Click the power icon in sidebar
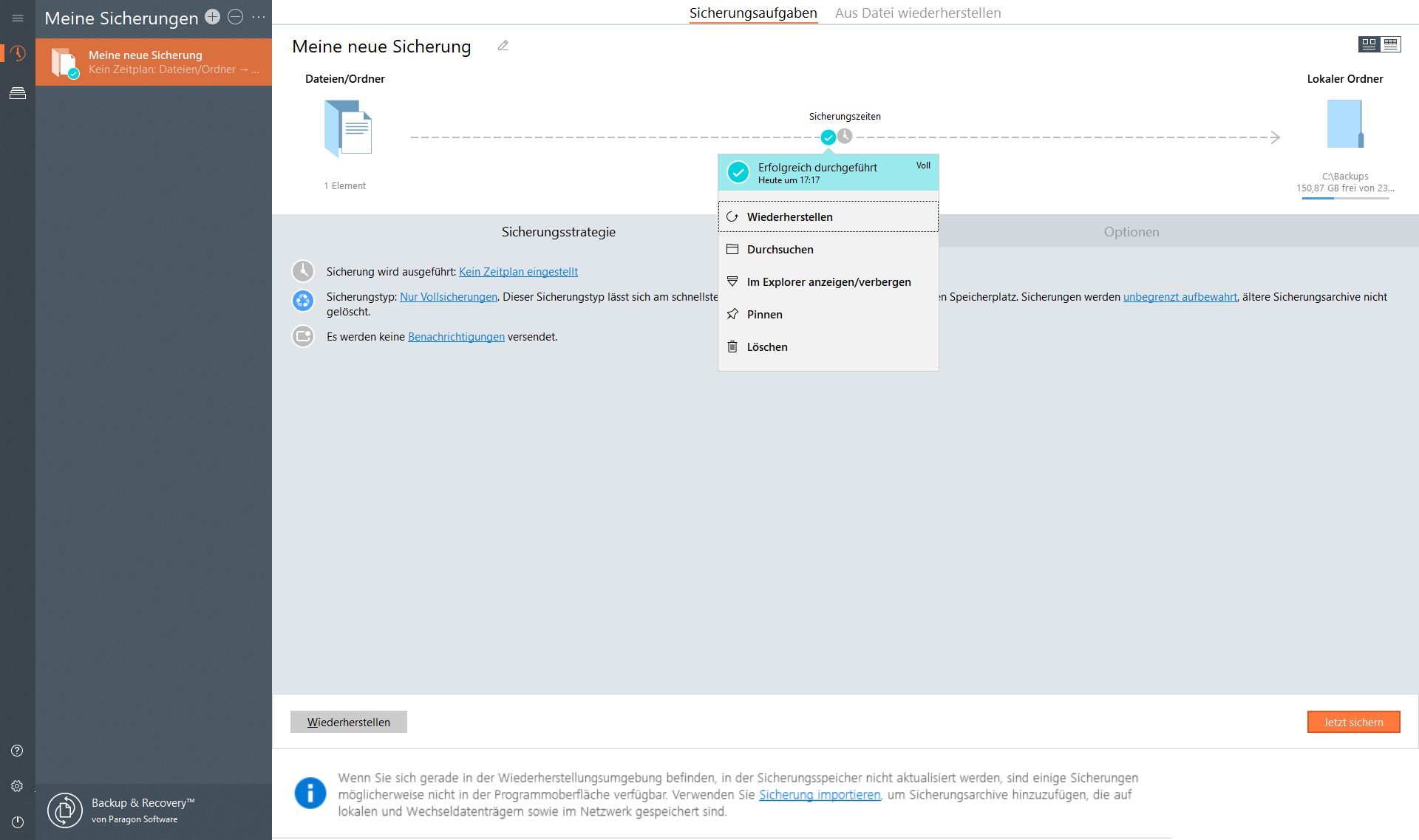This screenshot has height=840, width=1419. click(x=18, y=822)
